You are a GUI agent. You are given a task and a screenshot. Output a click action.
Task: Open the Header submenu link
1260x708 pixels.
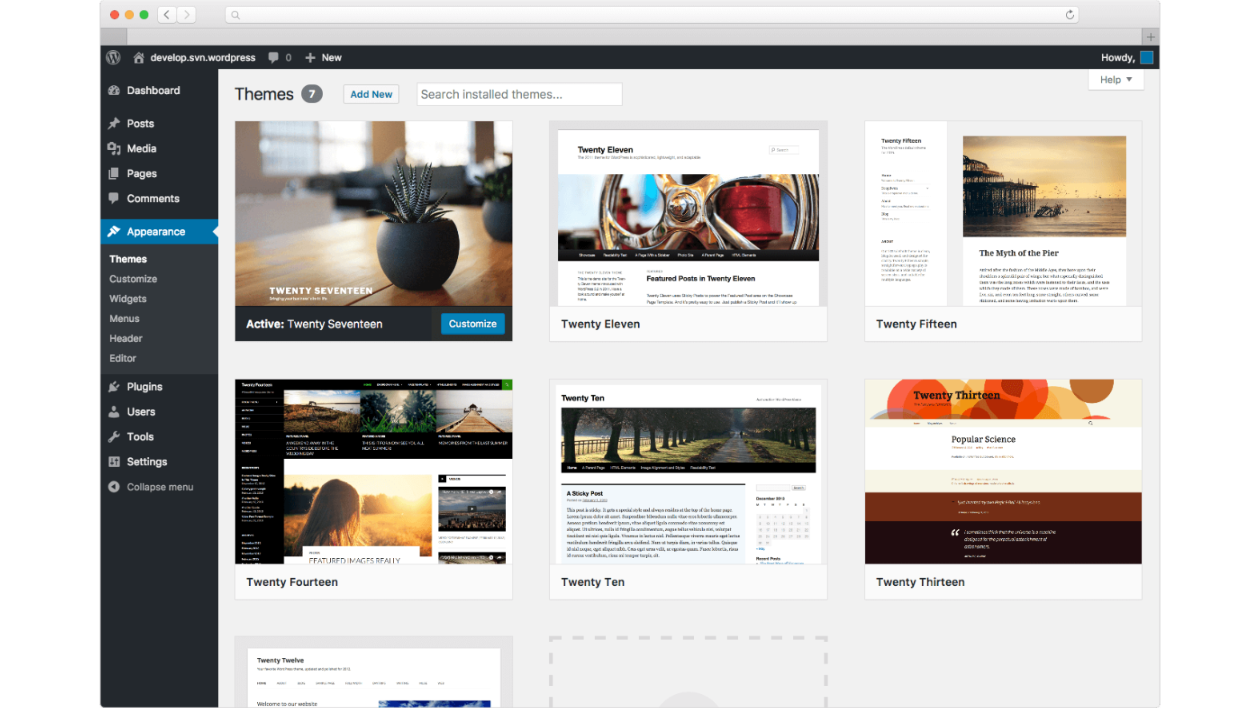126,339
